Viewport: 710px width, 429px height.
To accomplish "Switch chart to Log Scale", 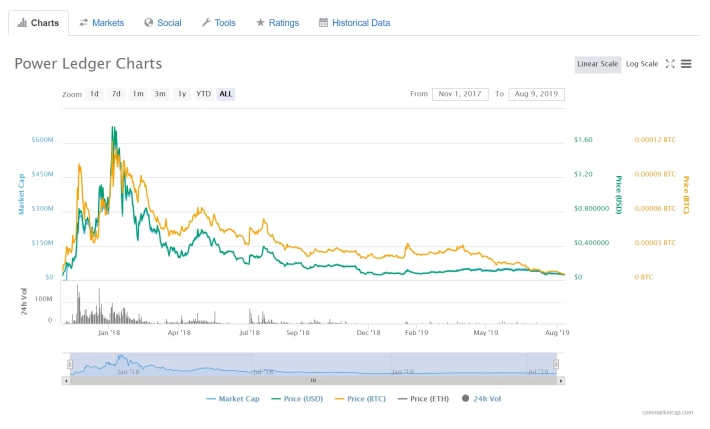I will click(x=642, y=64).
